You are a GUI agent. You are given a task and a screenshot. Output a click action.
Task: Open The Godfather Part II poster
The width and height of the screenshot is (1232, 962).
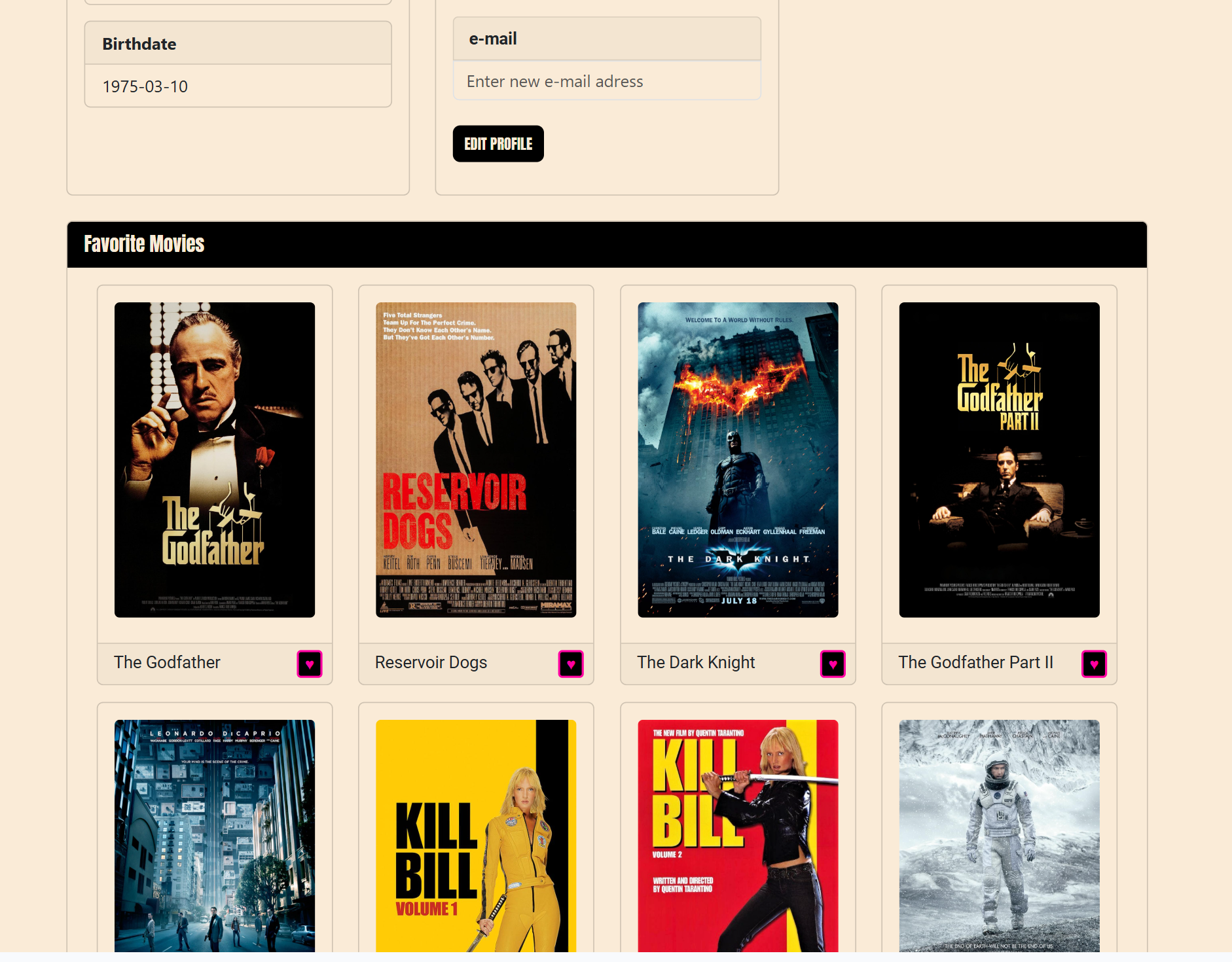(x=999, y=459)
